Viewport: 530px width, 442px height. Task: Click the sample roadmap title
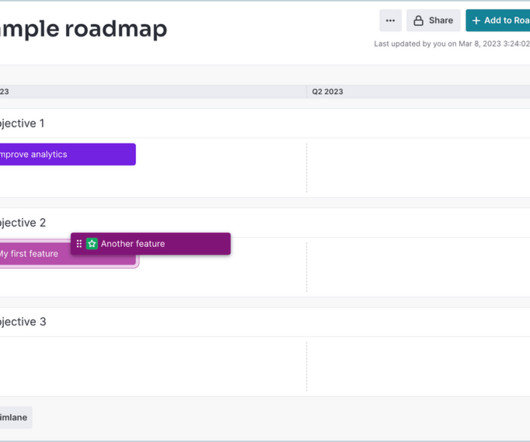[83, 29]
